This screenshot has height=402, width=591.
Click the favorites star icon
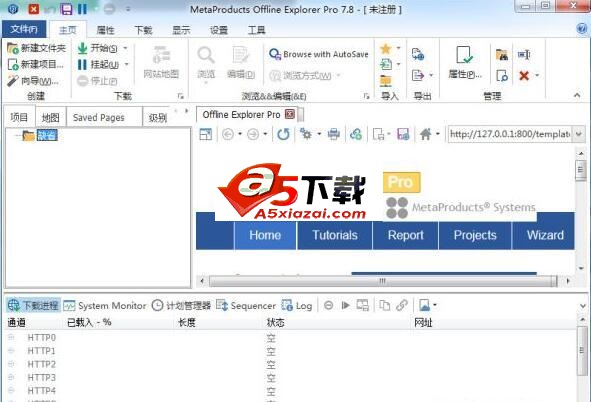coord(386,49)
